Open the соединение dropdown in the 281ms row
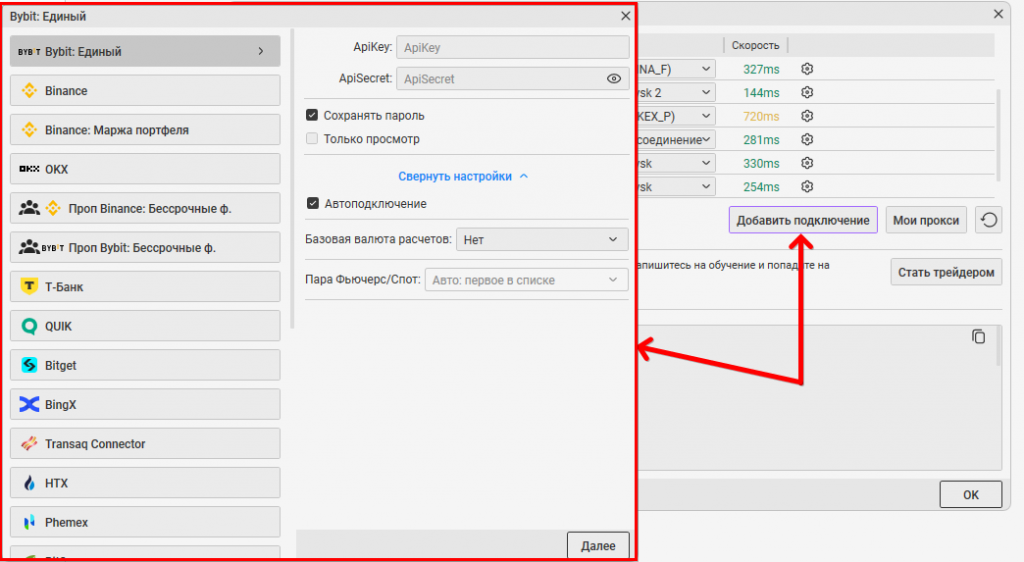The width and height of the screenshot is (1024, 562). 676,139
